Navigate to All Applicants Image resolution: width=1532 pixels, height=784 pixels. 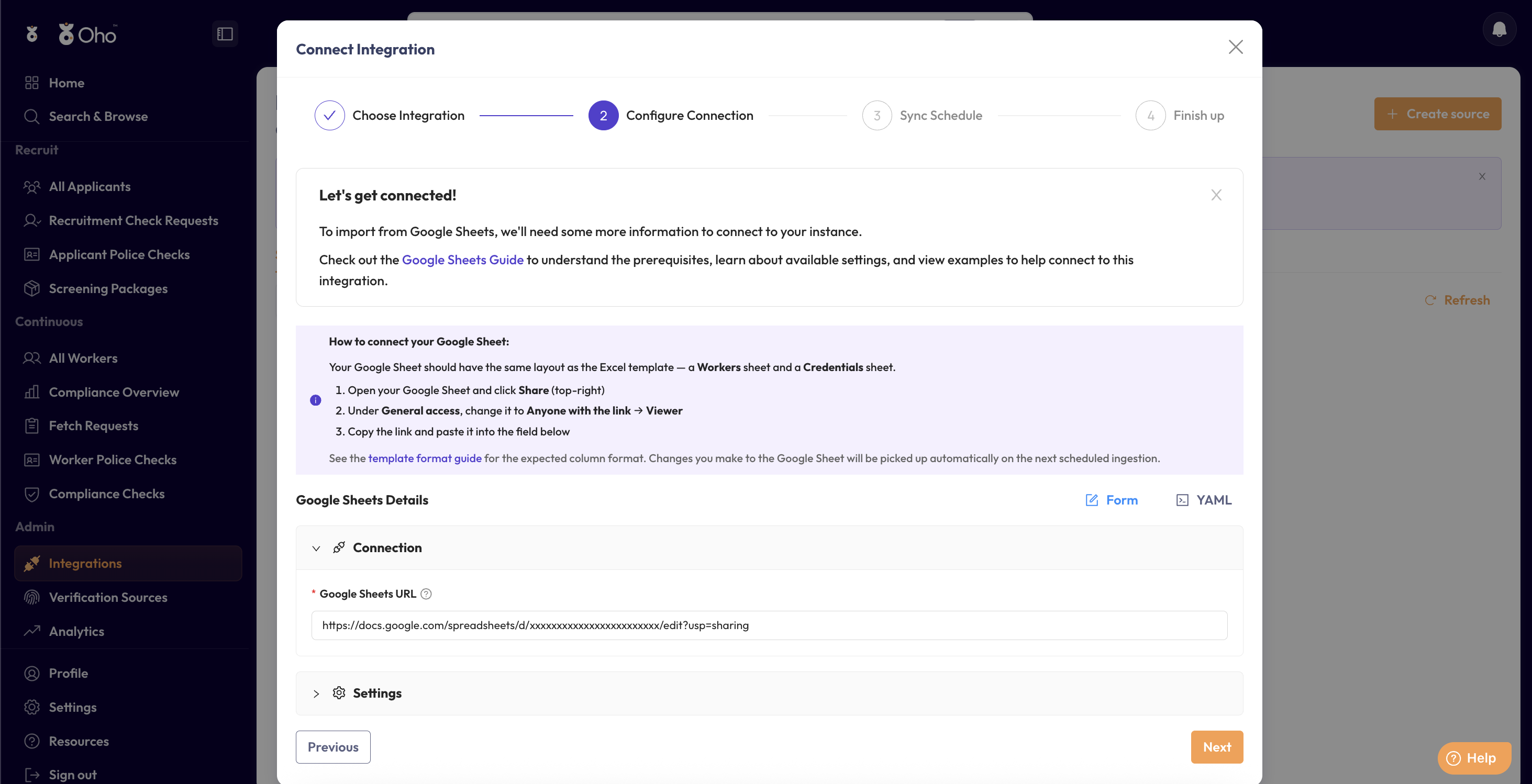tap(90, 187)
